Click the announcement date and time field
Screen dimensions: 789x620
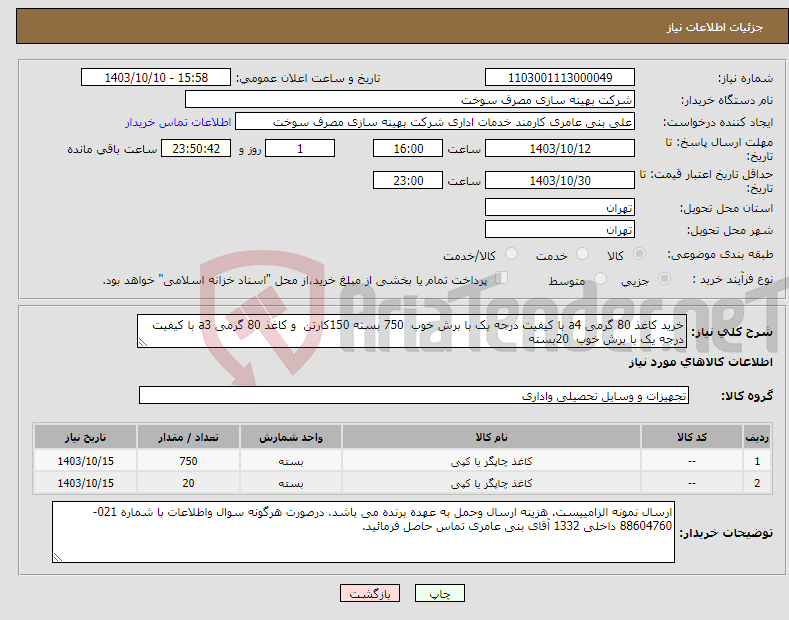[x=156, y=78]
